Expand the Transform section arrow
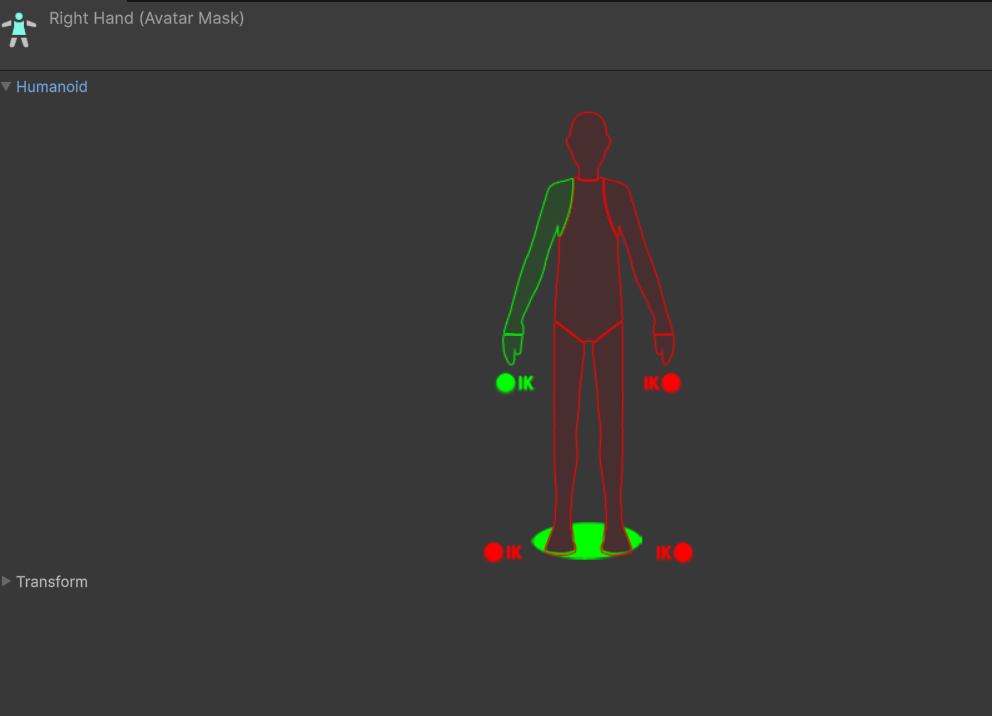 pos(7,581)
